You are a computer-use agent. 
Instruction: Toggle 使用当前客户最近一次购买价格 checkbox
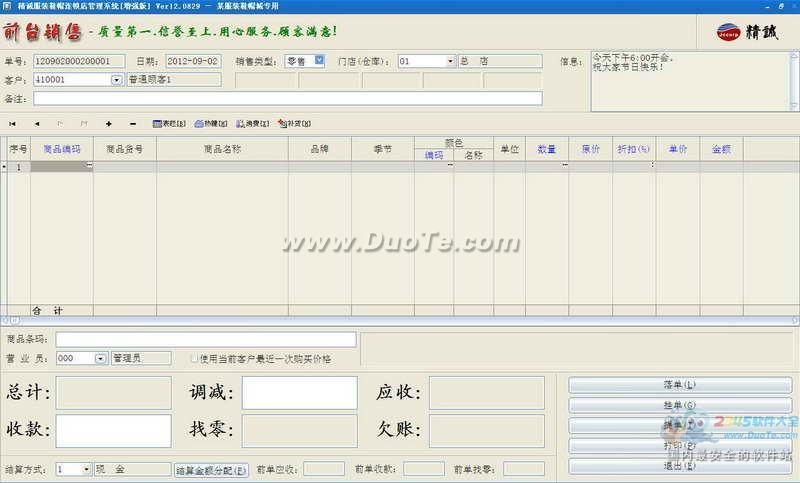coord(194,359)
